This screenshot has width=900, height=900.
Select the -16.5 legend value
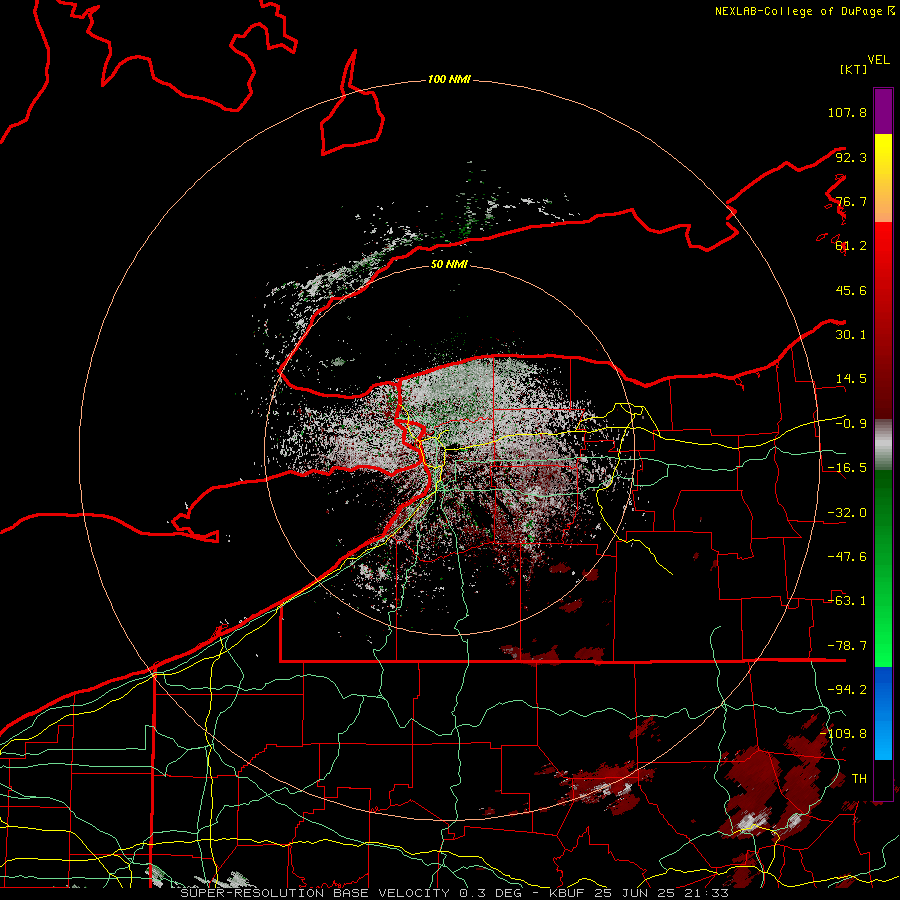tap(847, 468)
